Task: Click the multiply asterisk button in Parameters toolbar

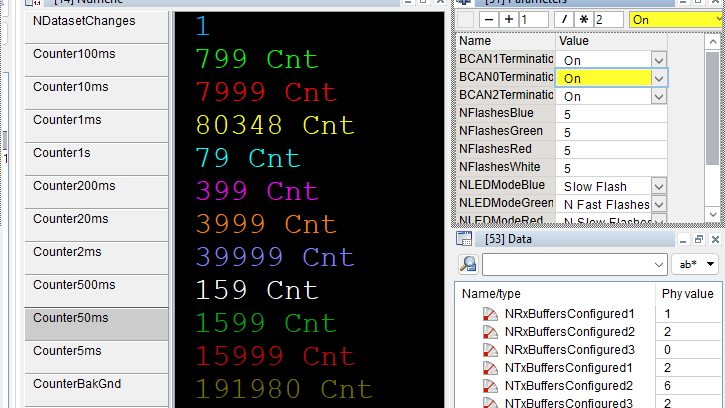Action: pos(584,20)
